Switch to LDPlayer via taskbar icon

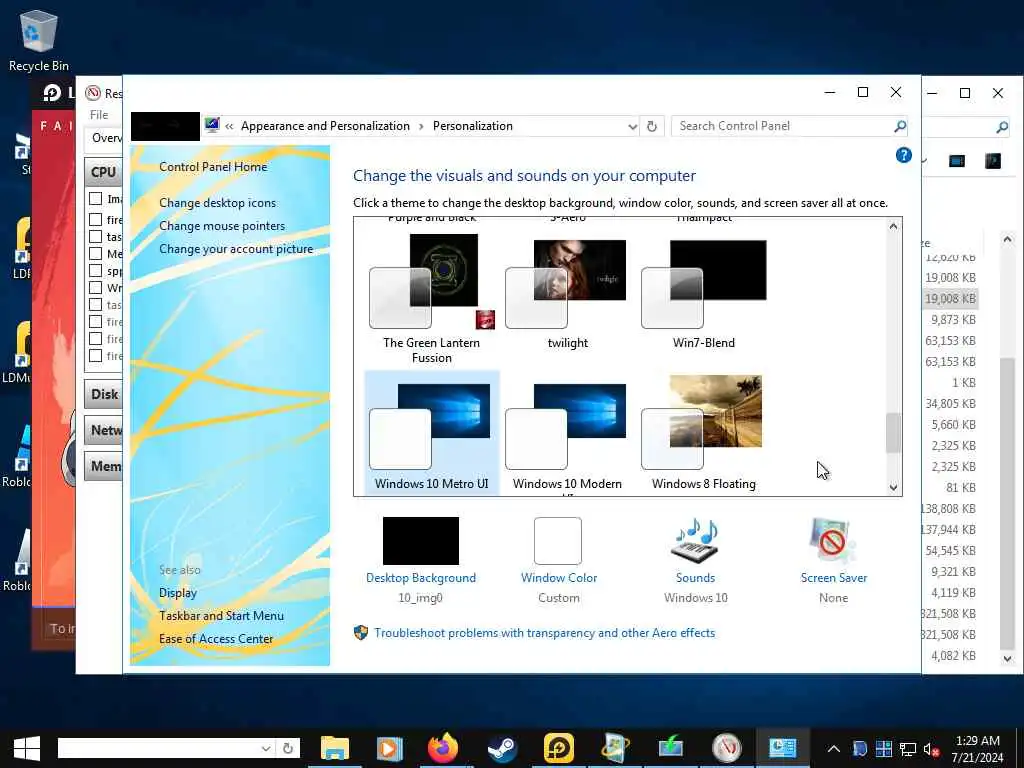click(558, 748)
